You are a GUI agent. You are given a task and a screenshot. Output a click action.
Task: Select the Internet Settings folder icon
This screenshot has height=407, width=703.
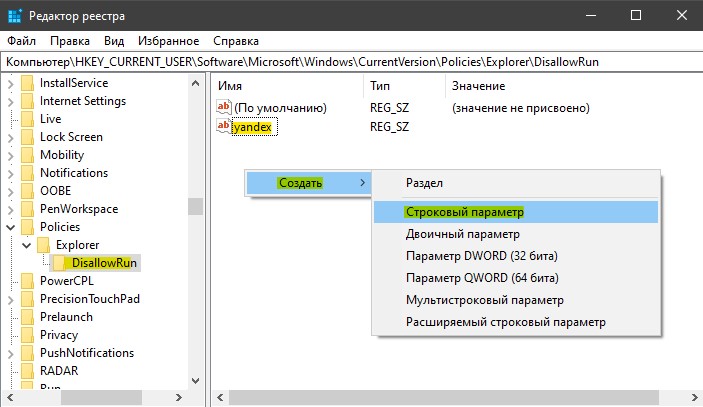27,101
